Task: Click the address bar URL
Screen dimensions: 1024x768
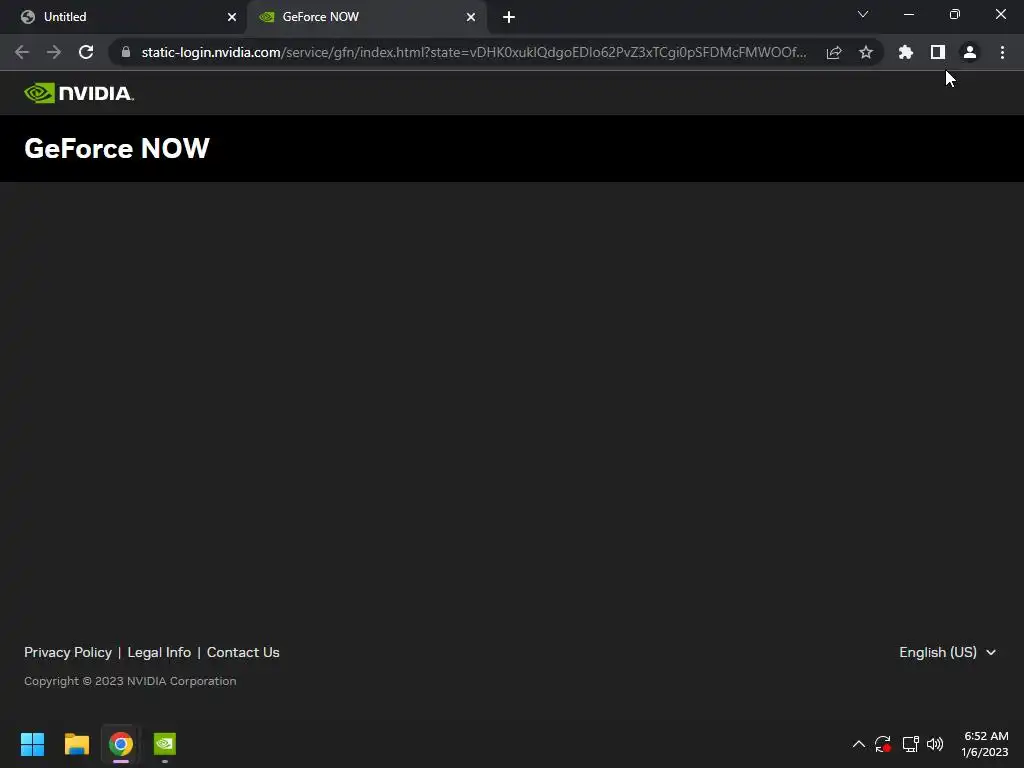Action: [473, 52]
